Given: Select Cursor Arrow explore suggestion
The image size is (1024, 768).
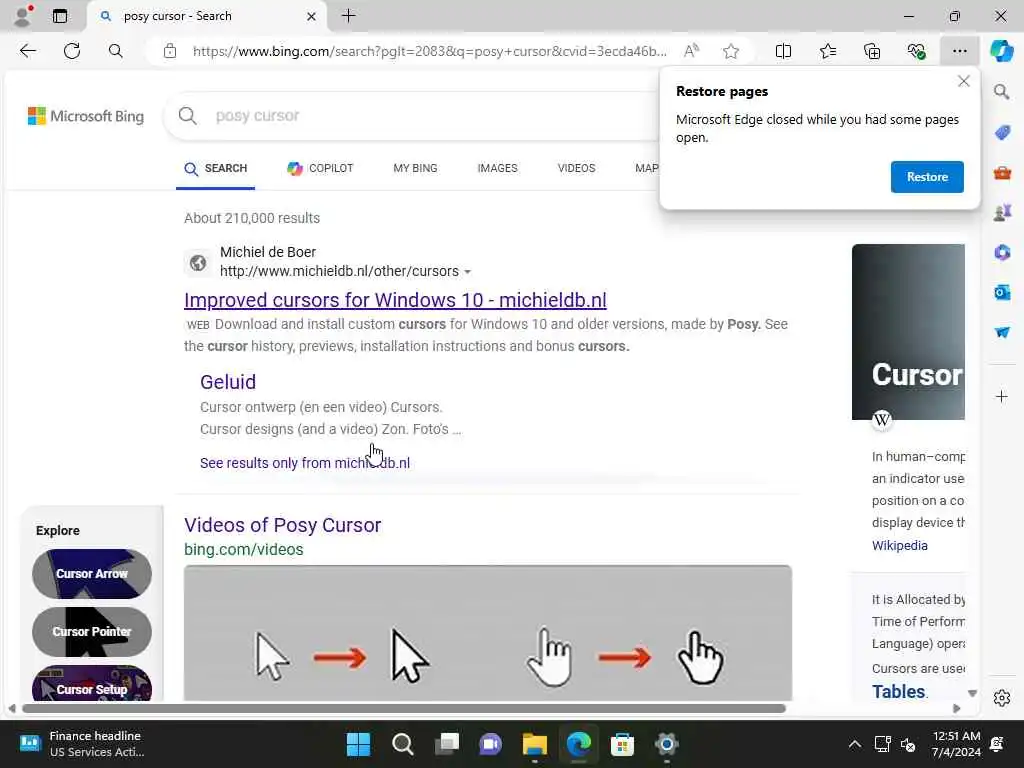Looking at the screenshot, I should [92, 573].
